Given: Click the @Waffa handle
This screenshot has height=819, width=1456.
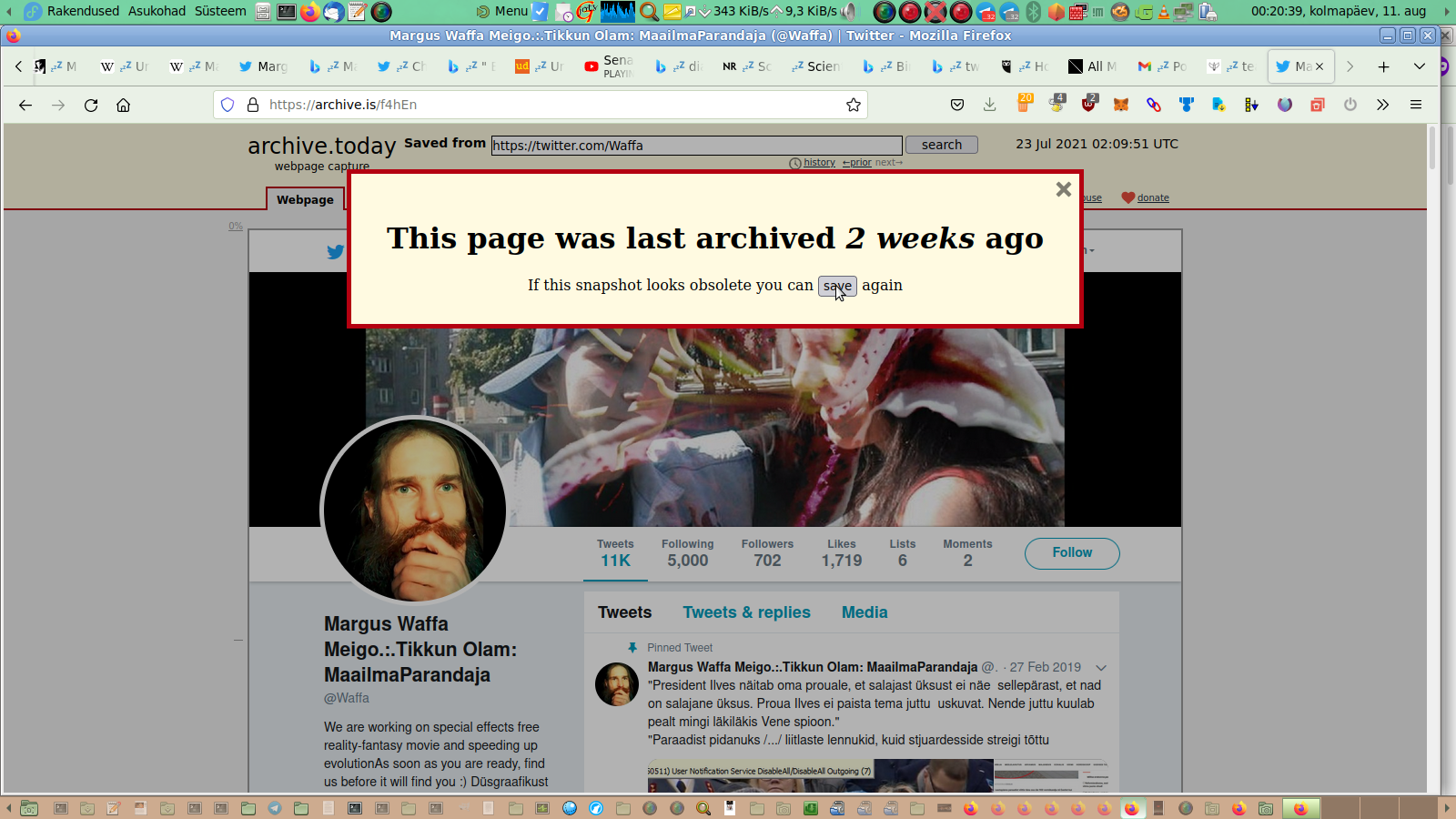Looking at the screenshot, I should coord(347,698).
